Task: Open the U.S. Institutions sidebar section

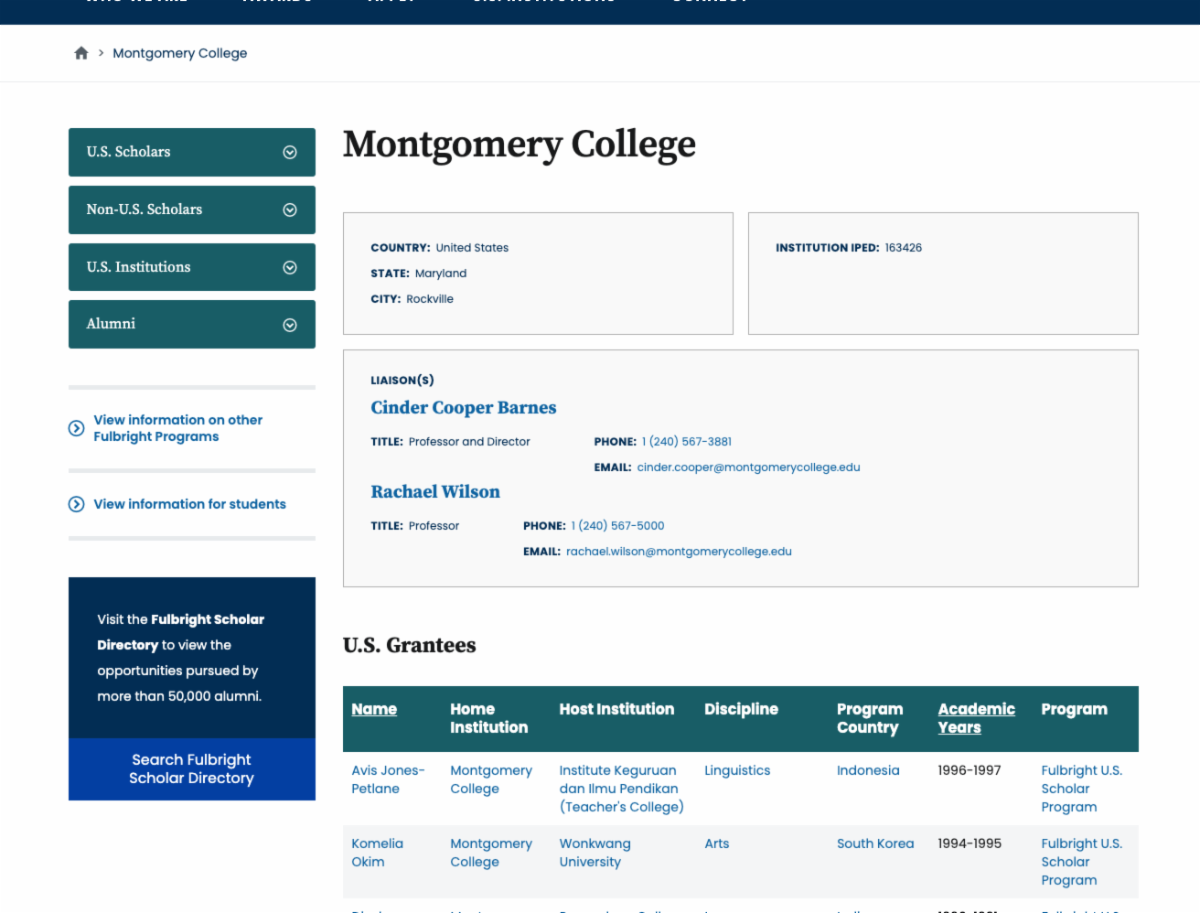Action: pos(192,267)
